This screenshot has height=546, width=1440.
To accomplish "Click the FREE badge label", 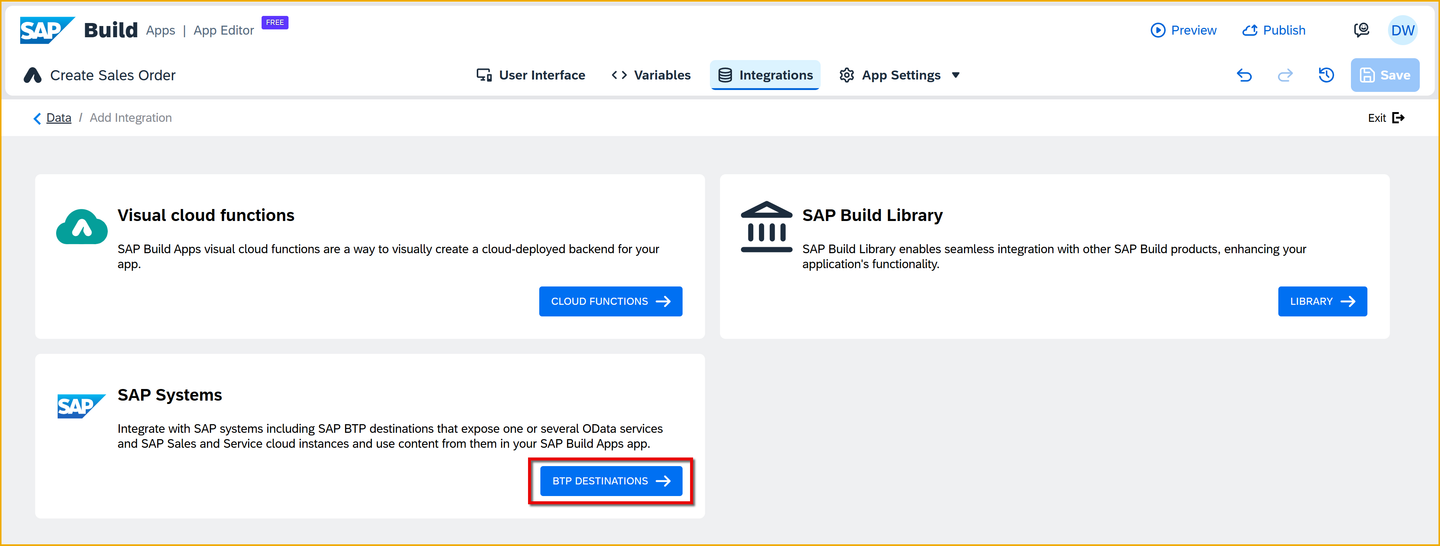I will (x=275, y=22).
